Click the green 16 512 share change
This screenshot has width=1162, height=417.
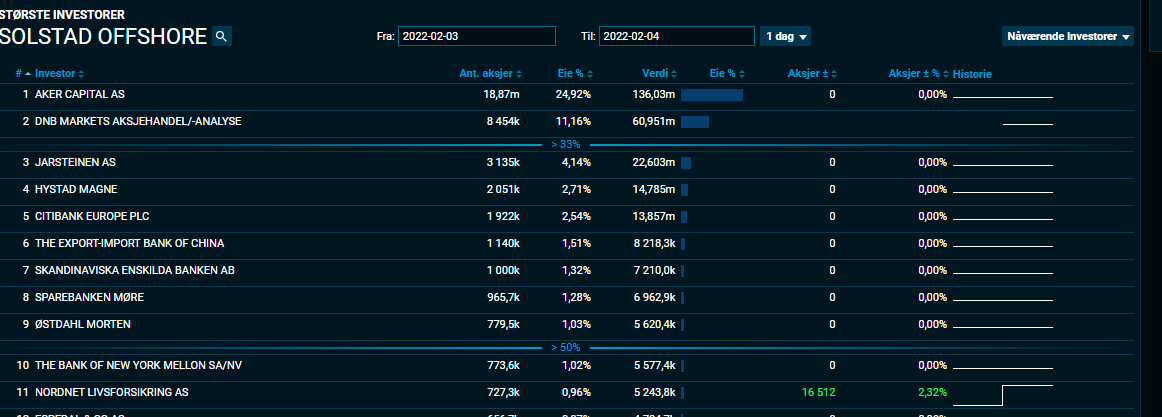click(818, 393)
